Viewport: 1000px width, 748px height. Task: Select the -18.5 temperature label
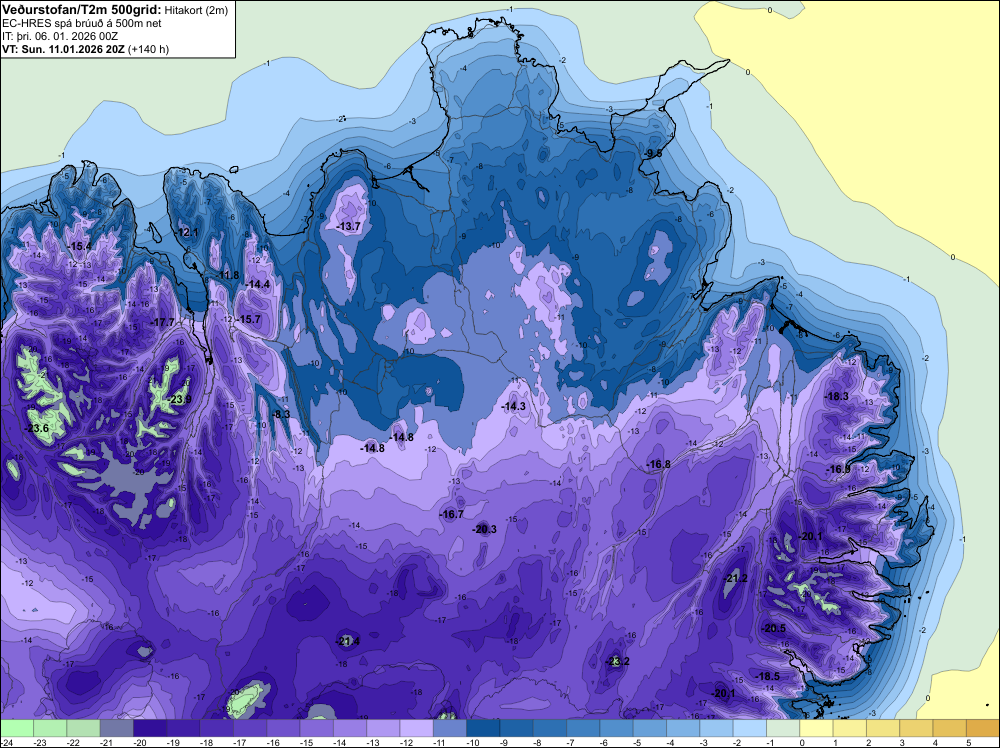767,676
